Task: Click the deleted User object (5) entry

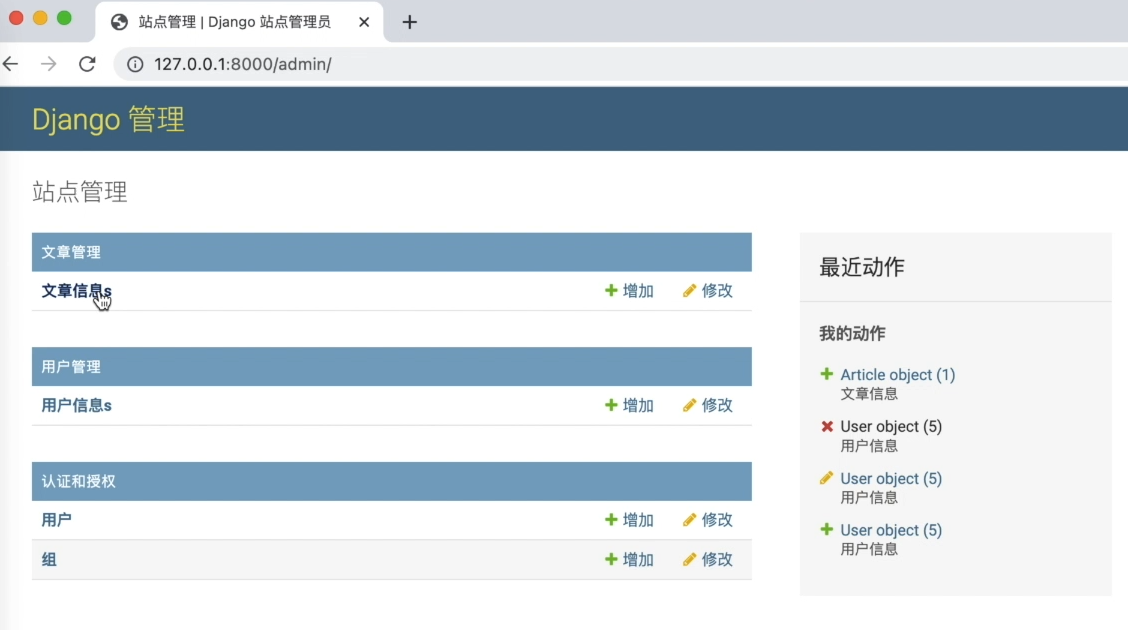Action: [891, 426]
